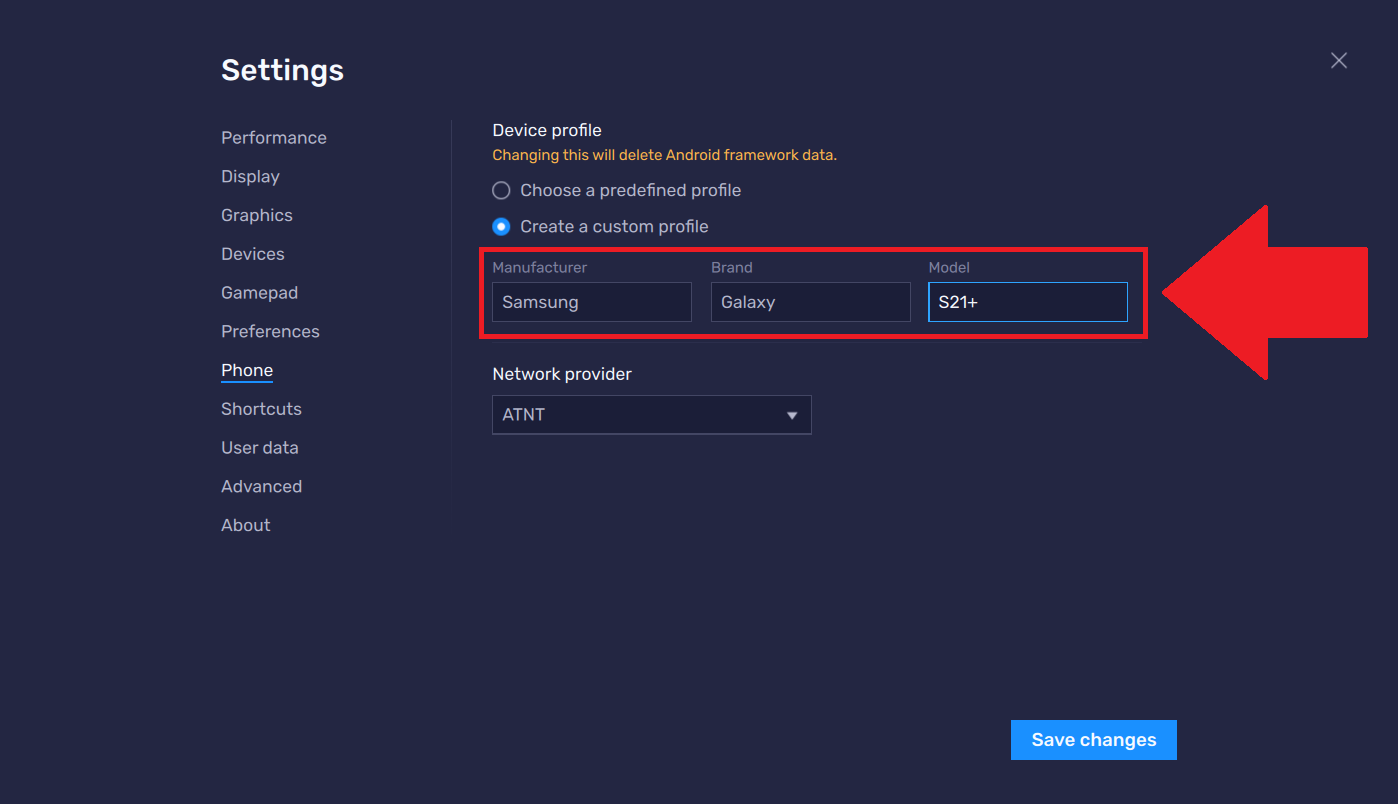Close the Settings window

point(1338,60)
